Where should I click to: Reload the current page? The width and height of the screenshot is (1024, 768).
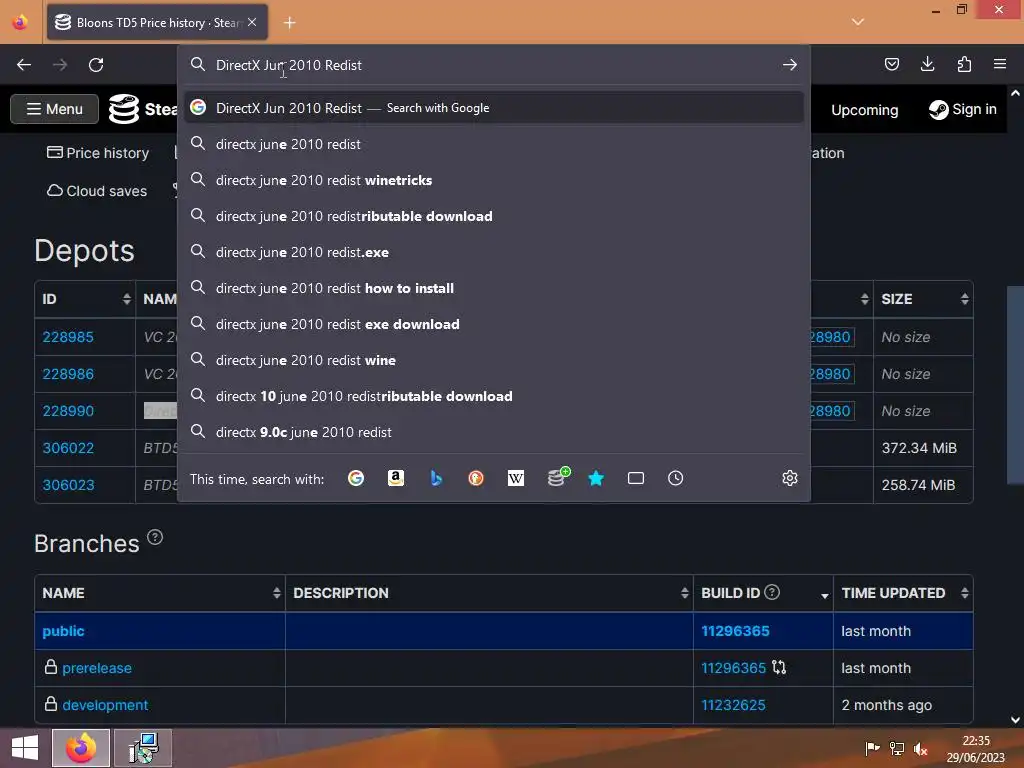click(96, 65)
